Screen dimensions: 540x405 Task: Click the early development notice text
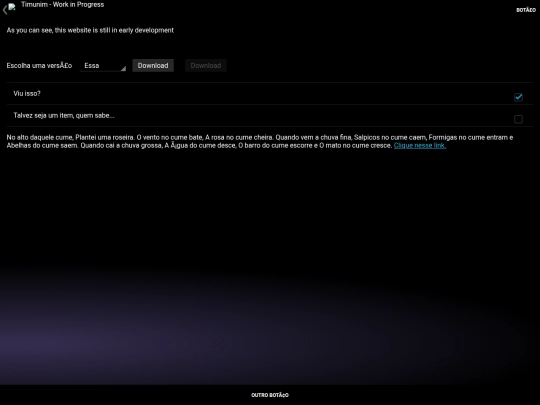(x=90, y=30)
